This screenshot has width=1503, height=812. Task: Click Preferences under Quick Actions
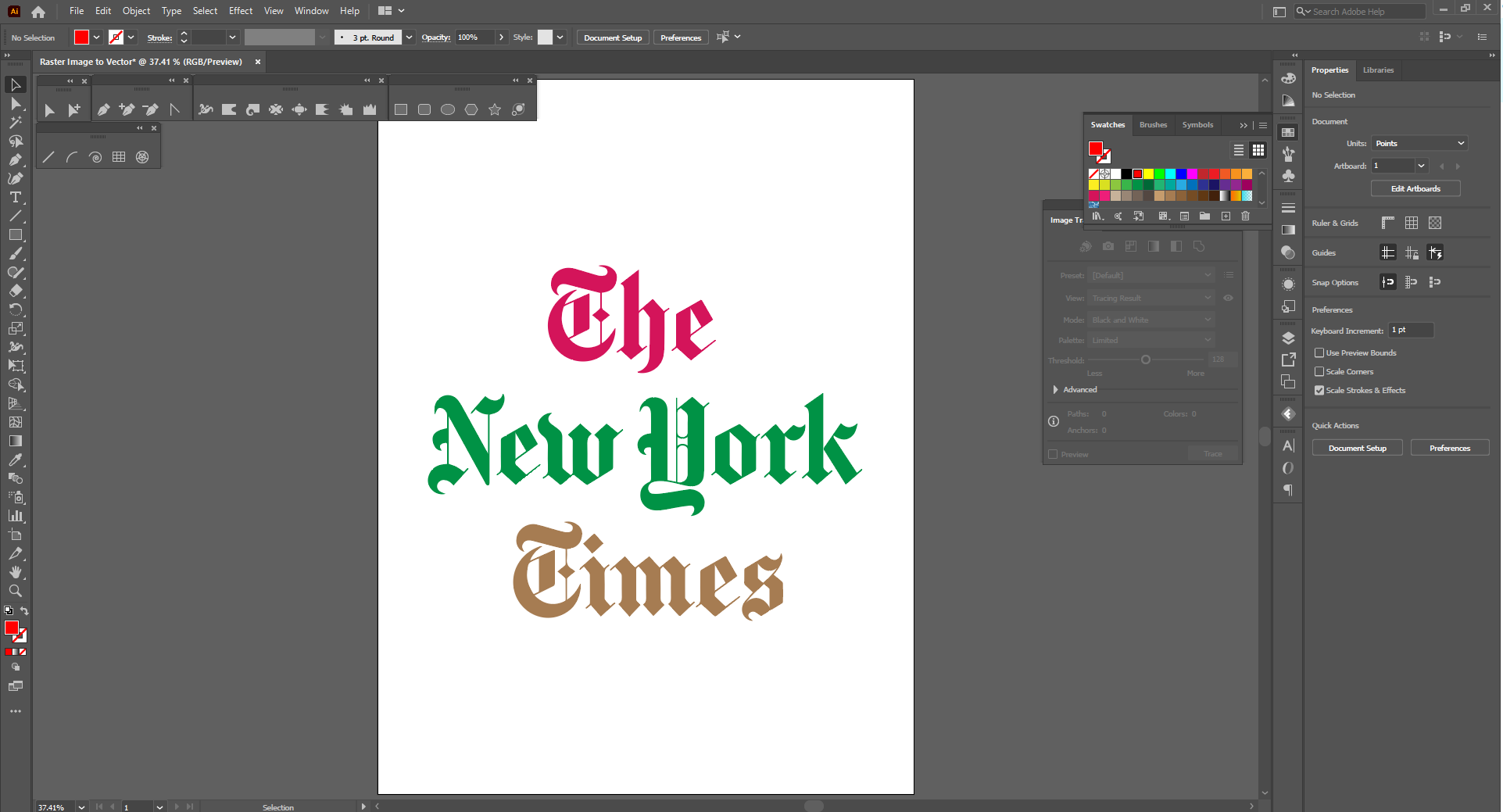tap(1450, 449)
